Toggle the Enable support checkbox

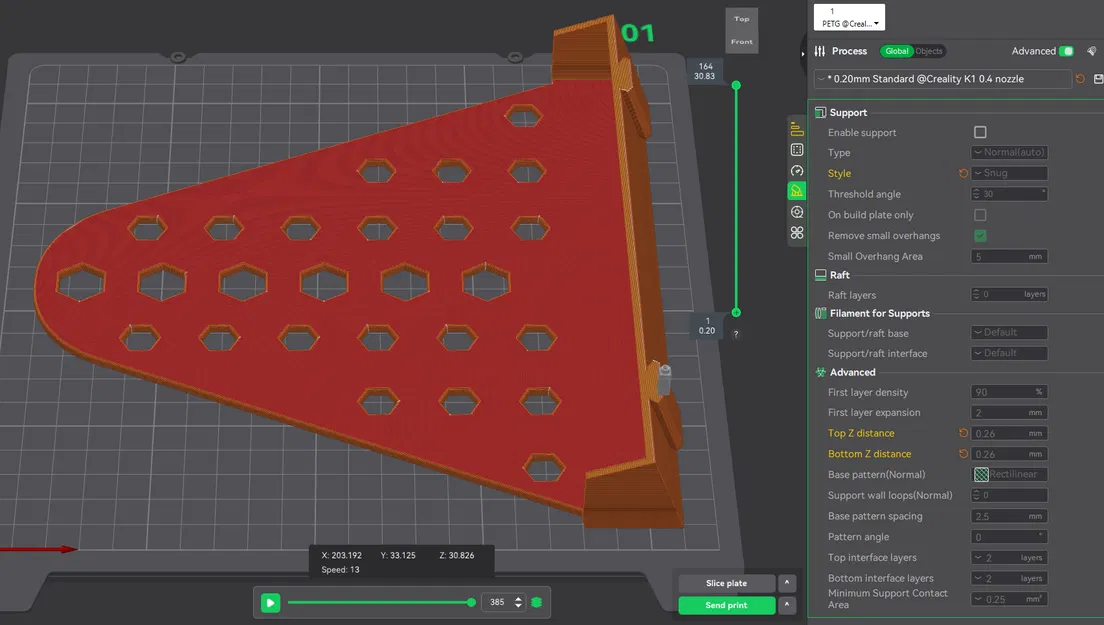980,132
